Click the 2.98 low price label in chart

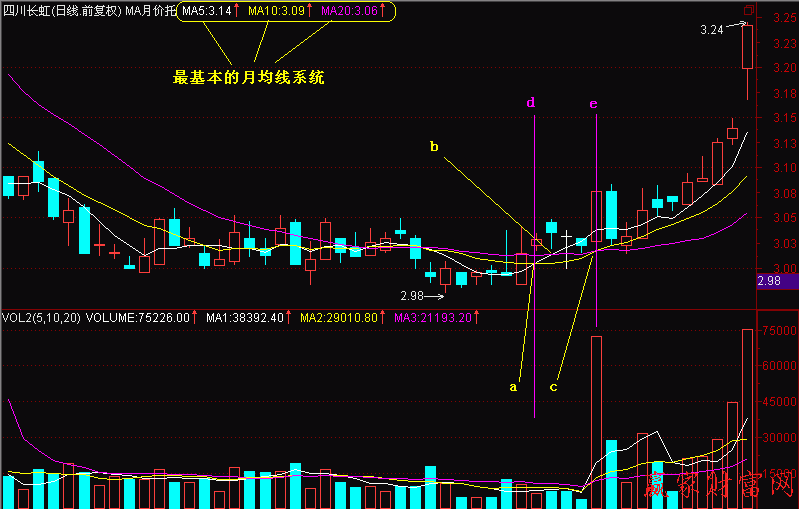(x=412, y=296)
